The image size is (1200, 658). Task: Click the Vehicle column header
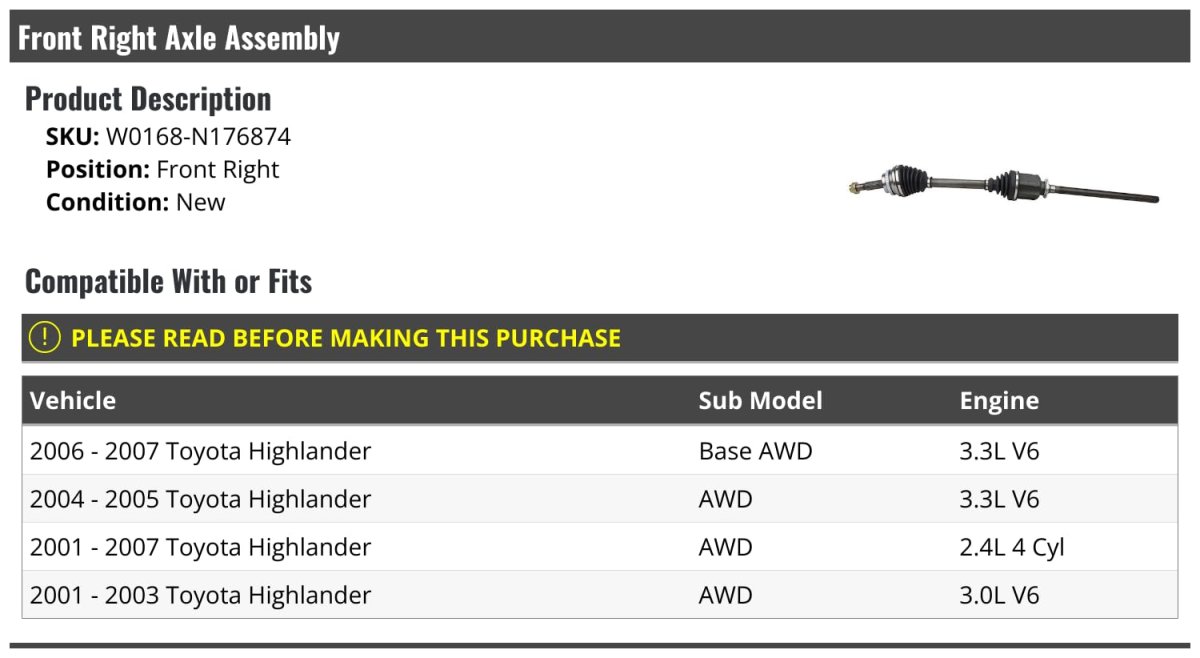73,401
